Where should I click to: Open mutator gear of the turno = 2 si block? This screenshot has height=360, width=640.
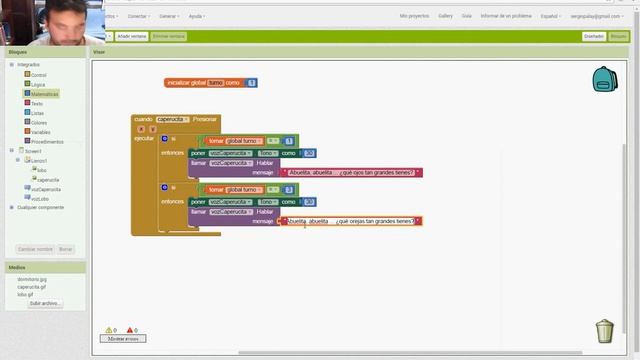pos(164,187)
